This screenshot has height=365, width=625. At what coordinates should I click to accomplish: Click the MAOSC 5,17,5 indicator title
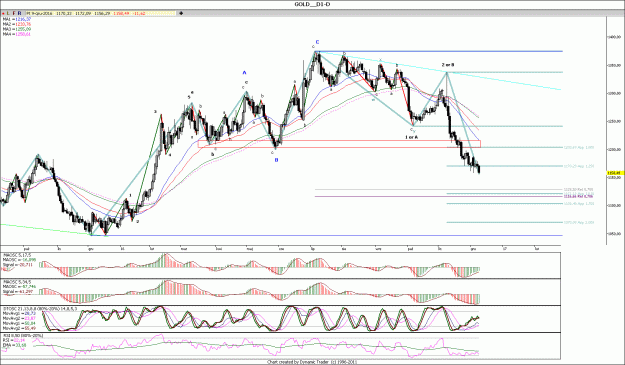[x=17, y=255]
